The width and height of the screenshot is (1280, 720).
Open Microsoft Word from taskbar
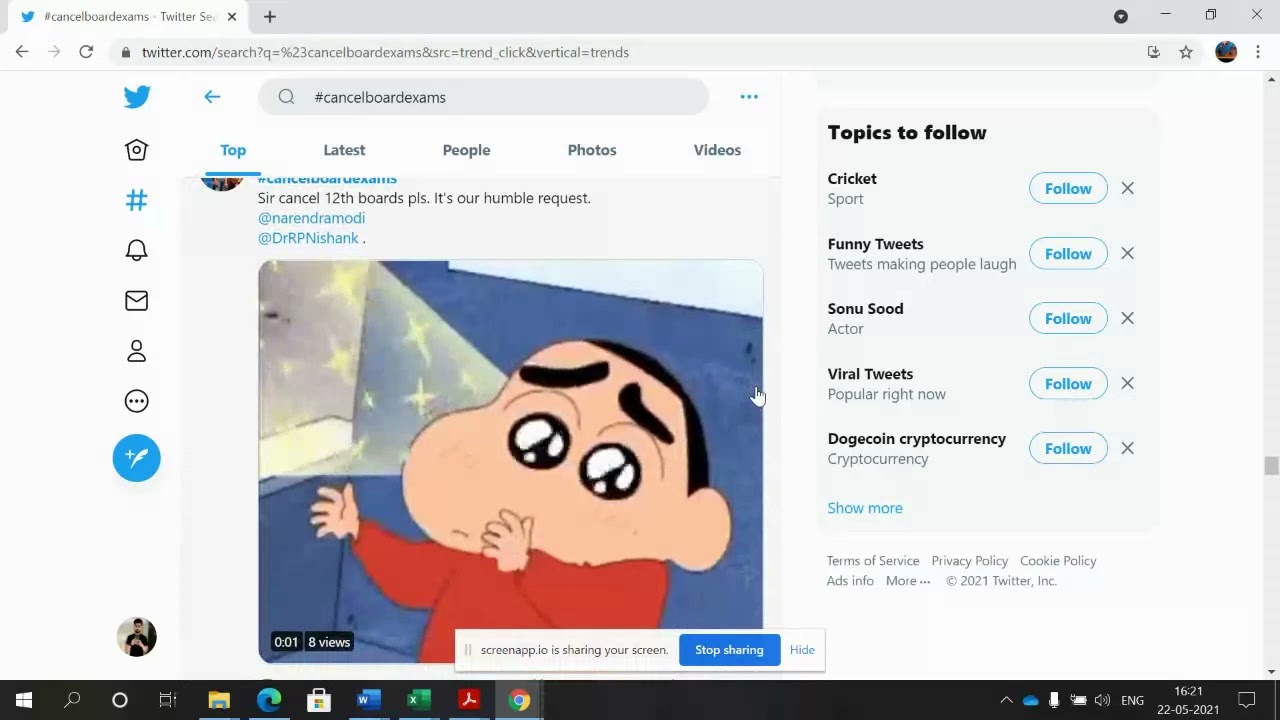pyautogui.click(x=369, y=700)
